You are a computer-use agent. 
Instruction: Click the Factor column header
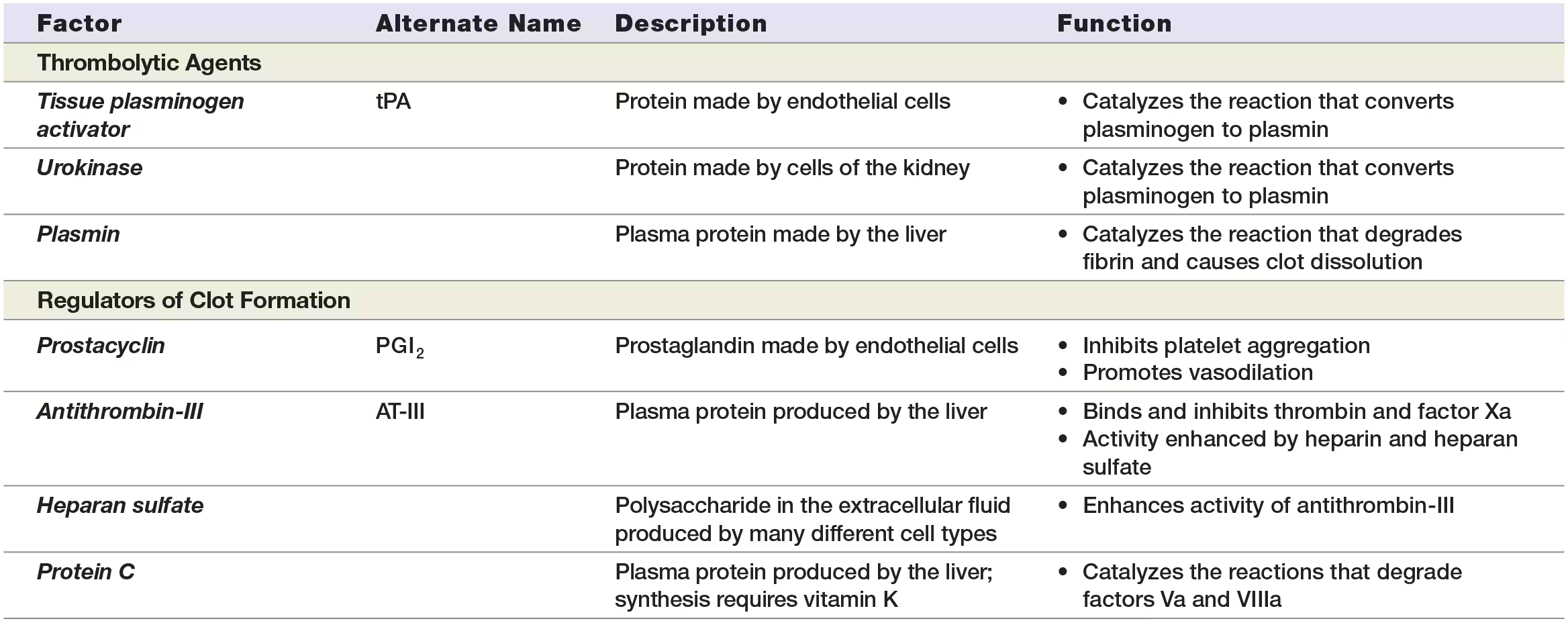click(x=79, y=23)
